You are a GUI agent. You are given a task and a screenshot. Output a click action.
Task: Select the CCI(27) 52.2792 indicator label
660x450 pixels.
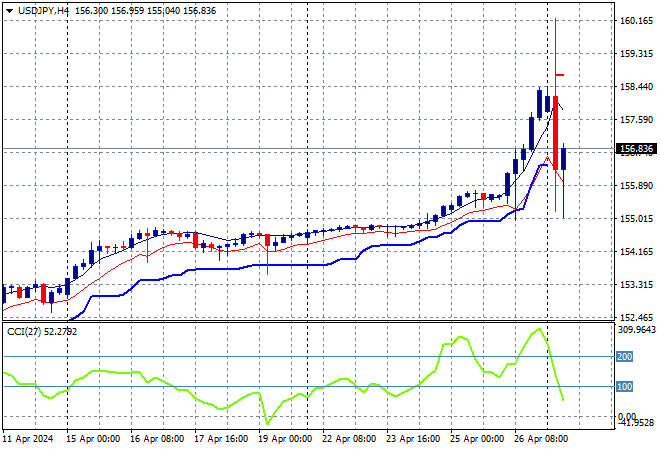pos(42,332)
